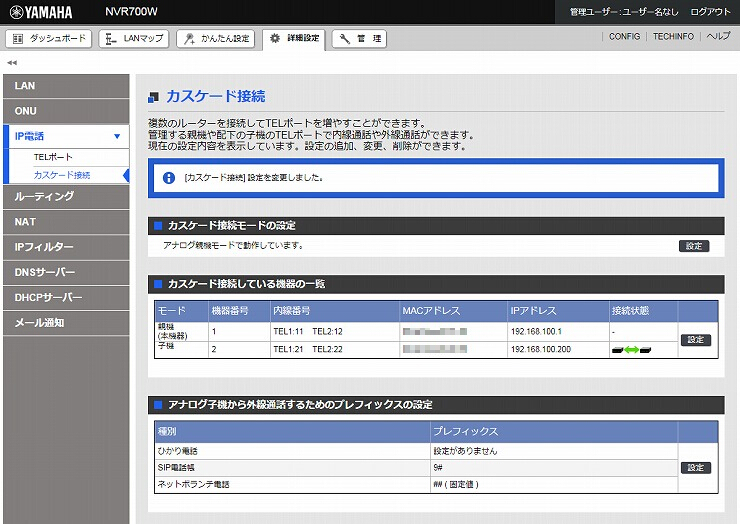Screen dimensions: 740x524
Task: Open the LAN sidebar menu
Action: pos(66,86)
